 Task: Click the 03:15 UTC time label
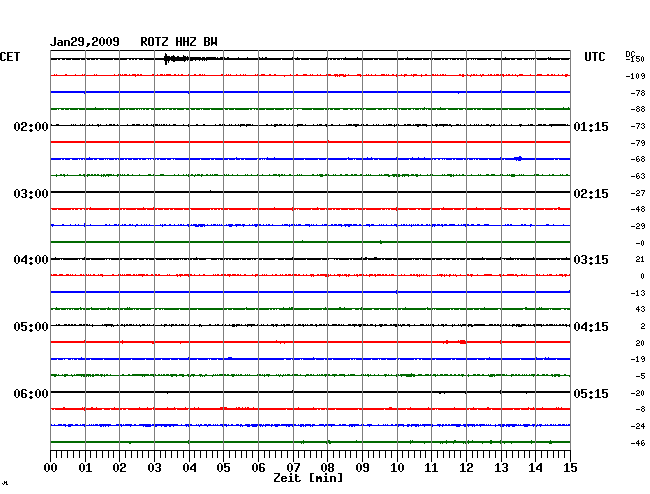(x=591, y=260)
